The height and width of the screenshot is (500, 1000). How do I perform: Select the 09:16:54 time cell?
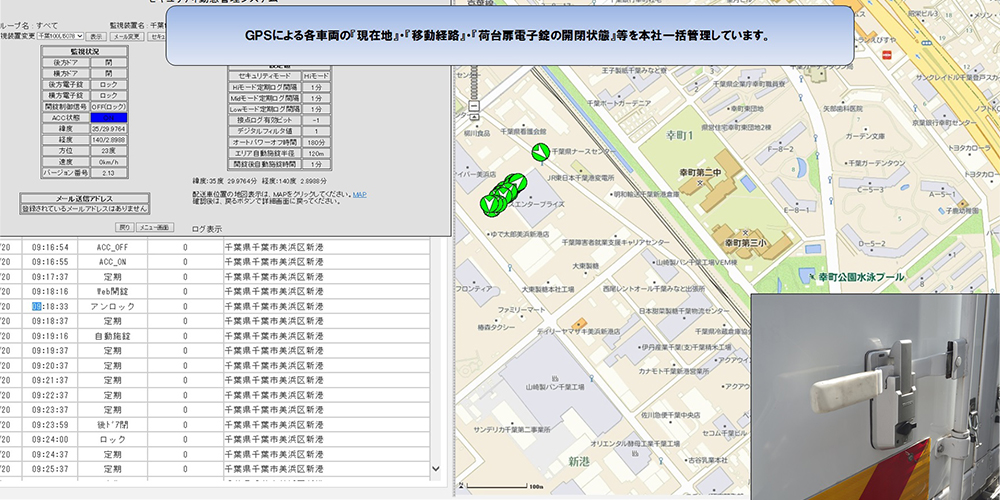tap(50, 247)
